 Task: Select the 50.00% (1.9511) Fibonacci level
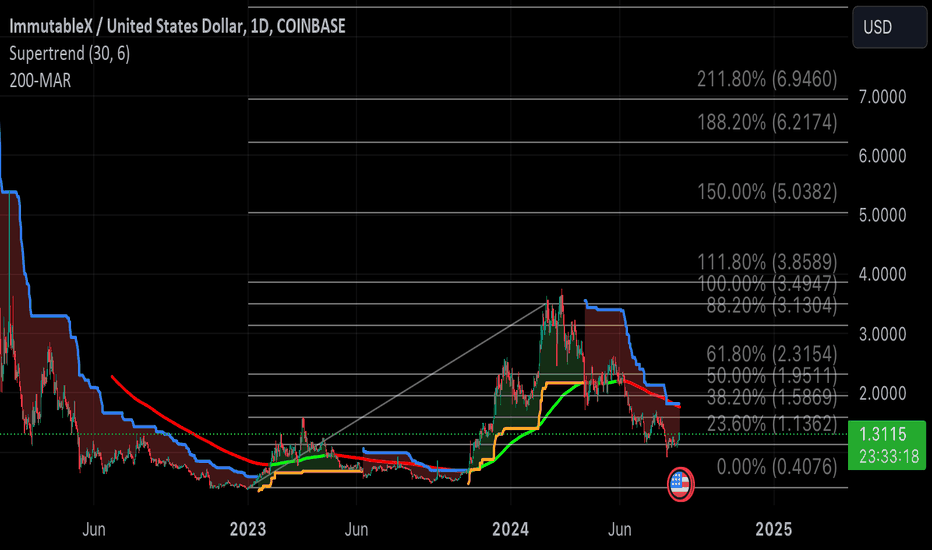click(767, 374)
